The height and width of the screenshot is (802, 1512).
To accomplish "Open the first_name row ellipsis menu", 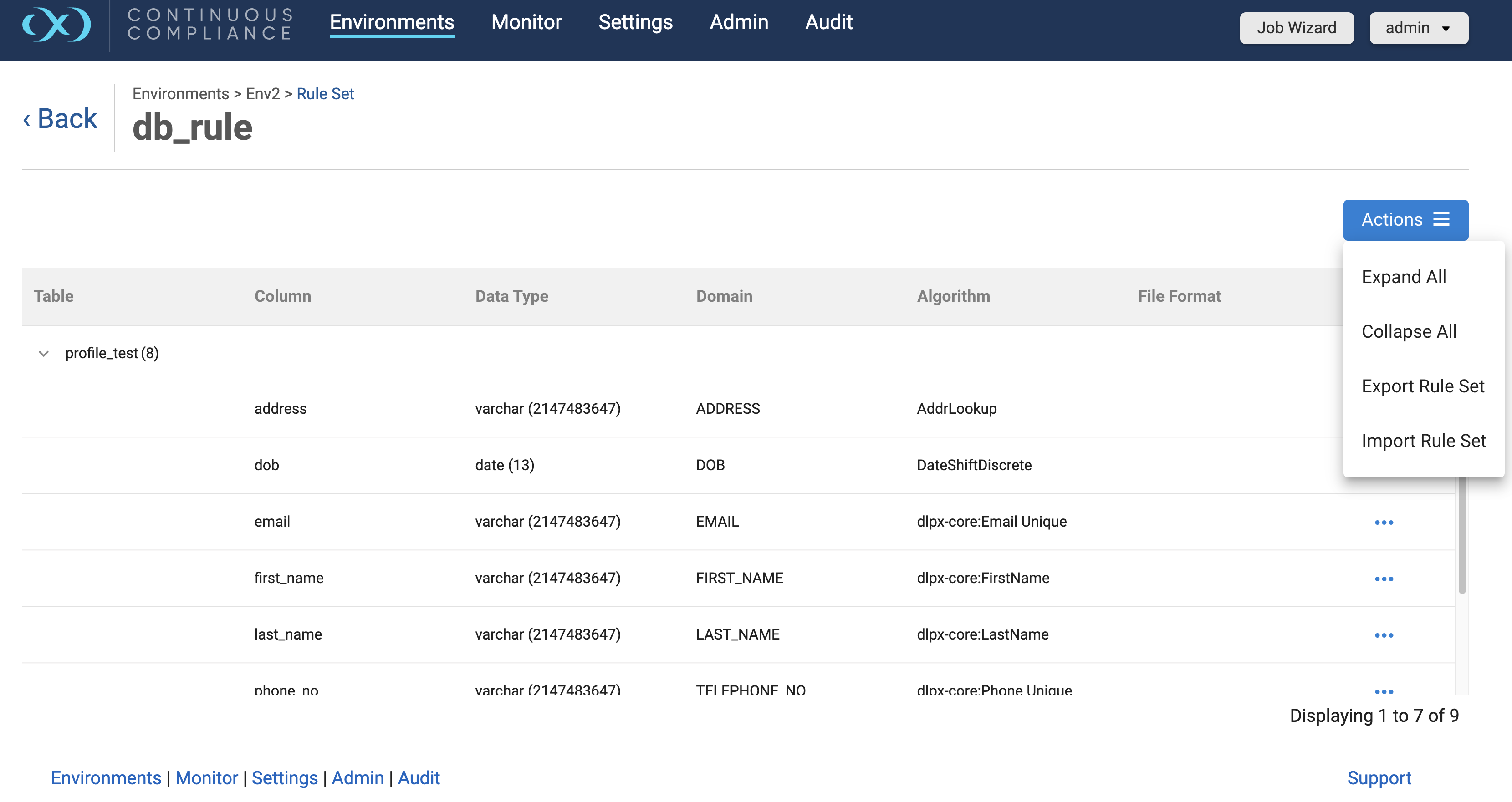I will [x=1384, y=579].
